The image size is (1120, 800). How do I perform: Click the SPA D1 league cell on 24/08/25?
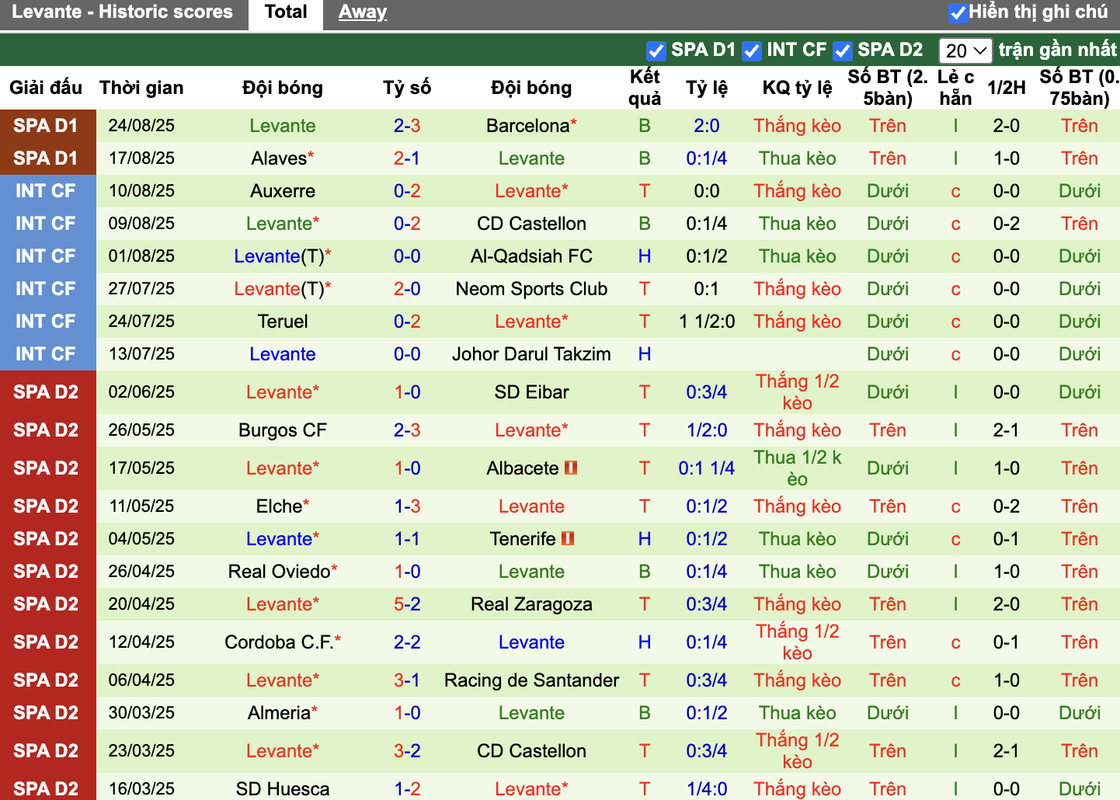click(x=48, y=126)
